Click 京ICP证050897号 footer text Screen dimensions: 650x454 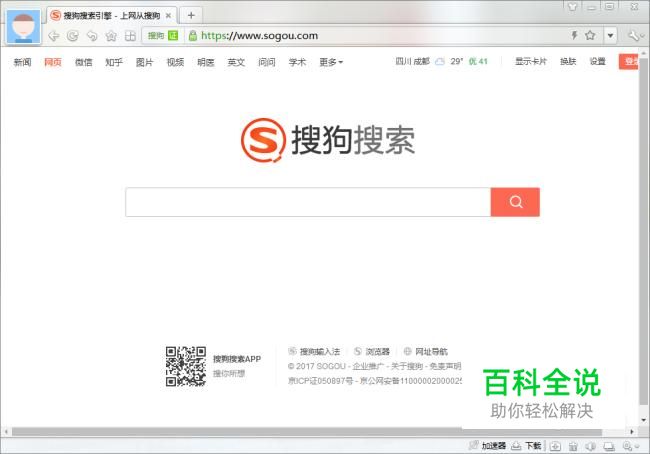click(320, 381)
